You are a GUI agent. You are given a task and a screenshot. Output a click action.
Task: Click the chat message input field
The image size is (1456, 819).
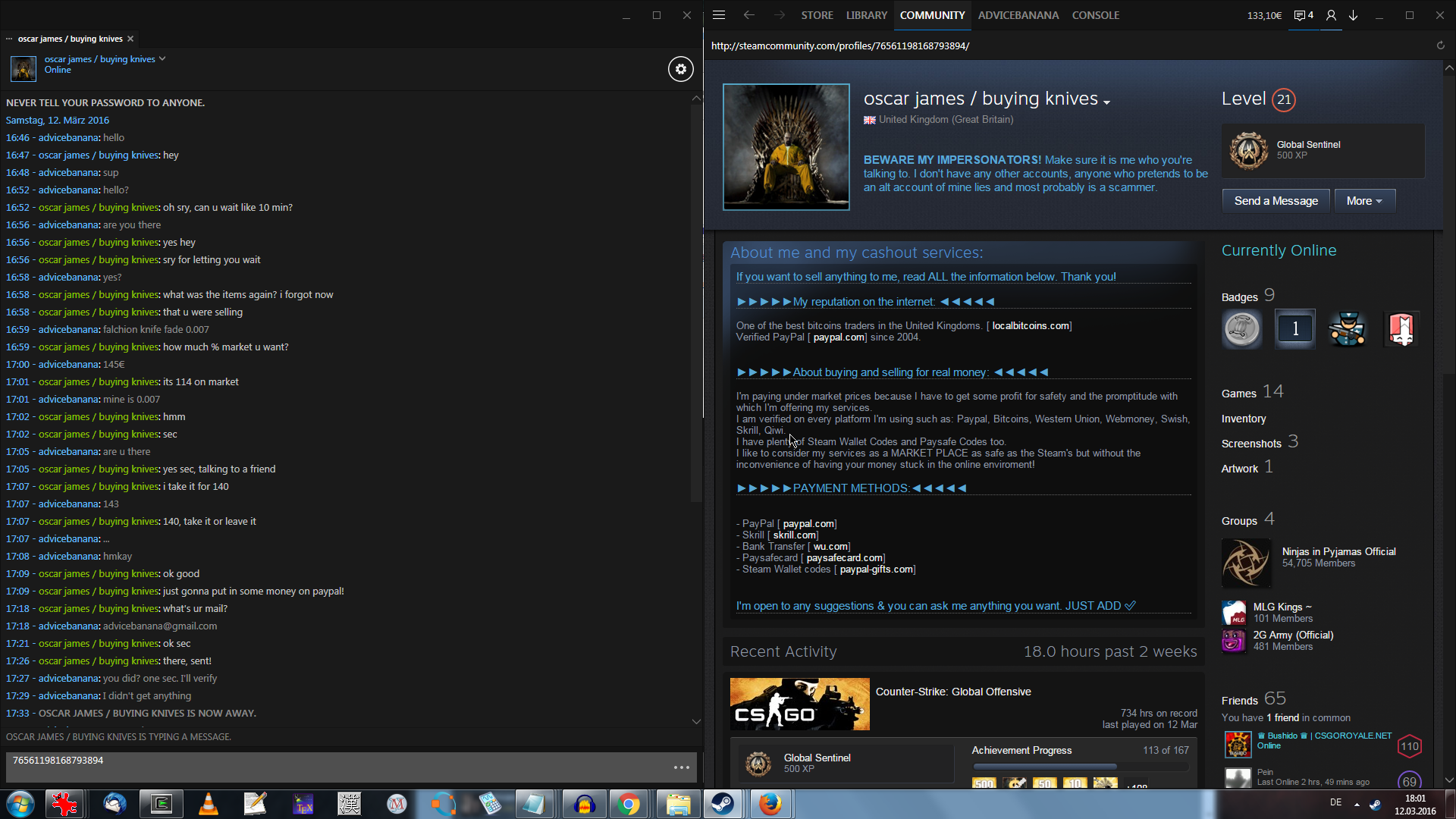pyautogui.click(x=334, y=767)
